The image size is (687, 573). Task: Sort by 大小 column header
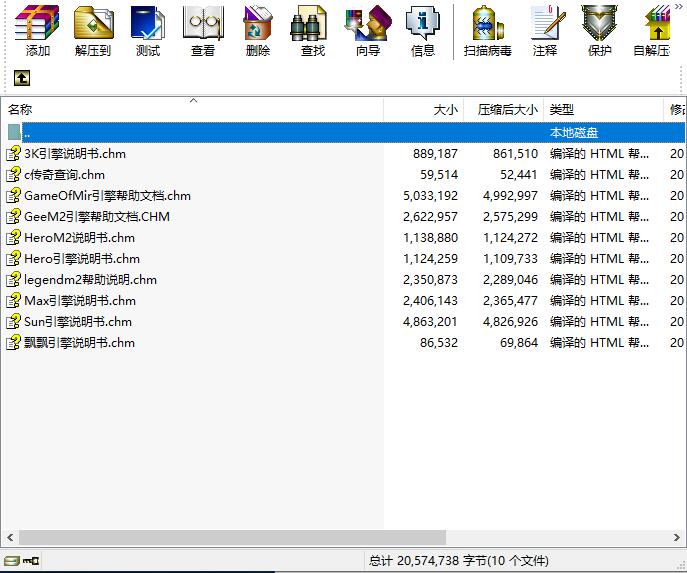(x=424, y=110)
